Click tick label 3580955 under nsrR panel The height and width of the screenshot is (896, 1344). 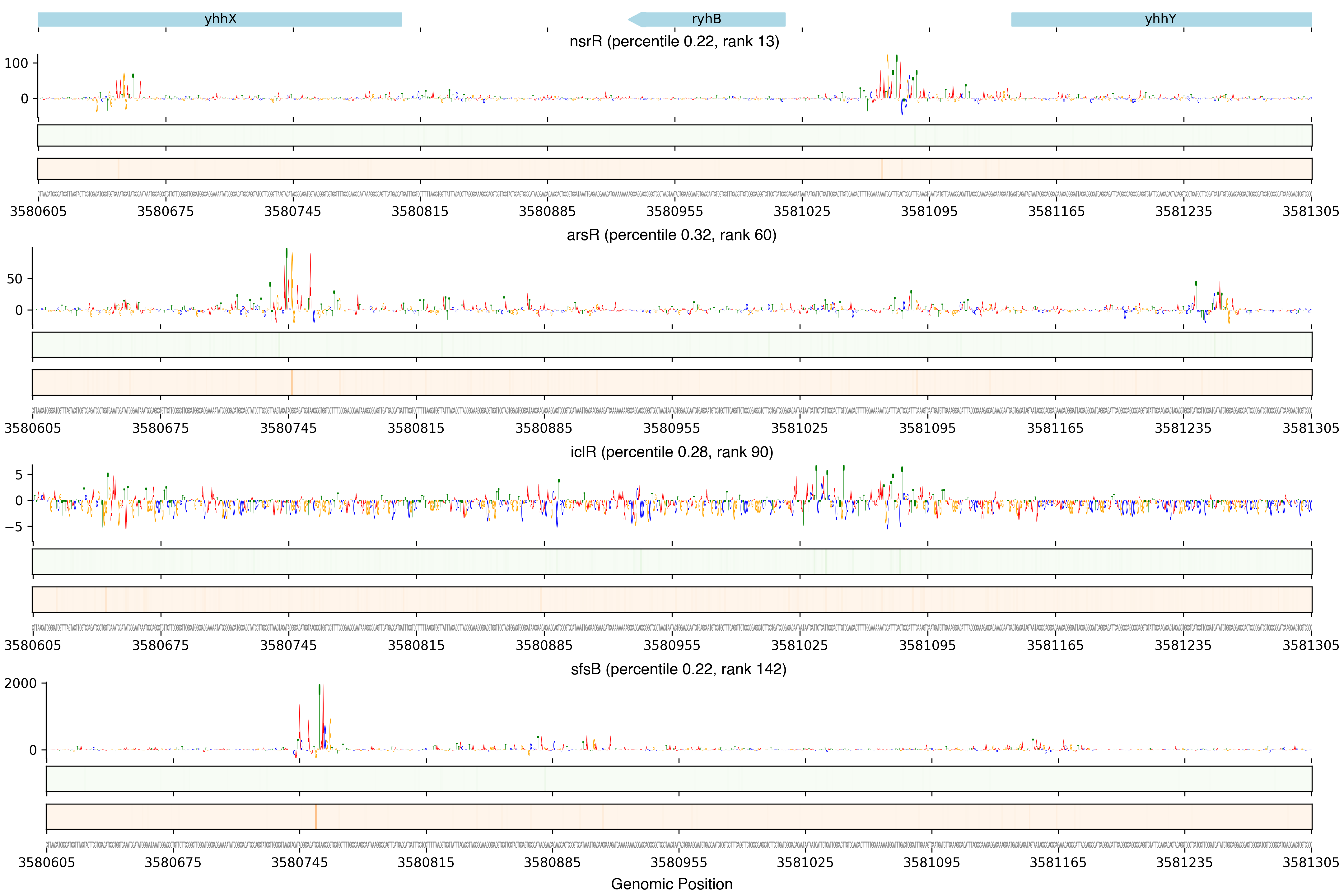(x=674, y=212)
